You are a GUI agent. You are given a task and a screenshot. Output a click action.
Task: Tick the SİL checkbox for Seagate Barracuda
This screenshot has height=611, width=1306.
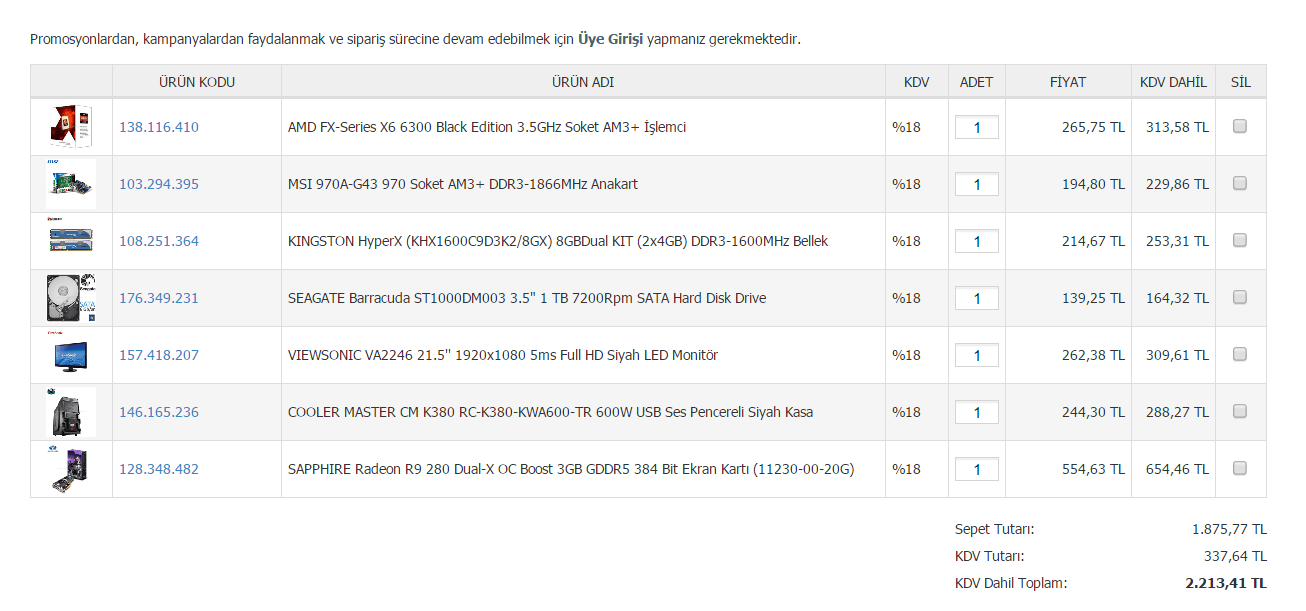tap(1240, 297)
